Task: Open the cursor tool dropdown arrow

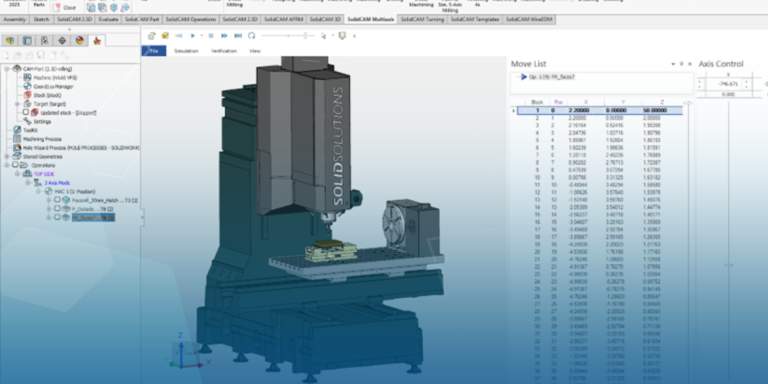Action: (333, 36)
